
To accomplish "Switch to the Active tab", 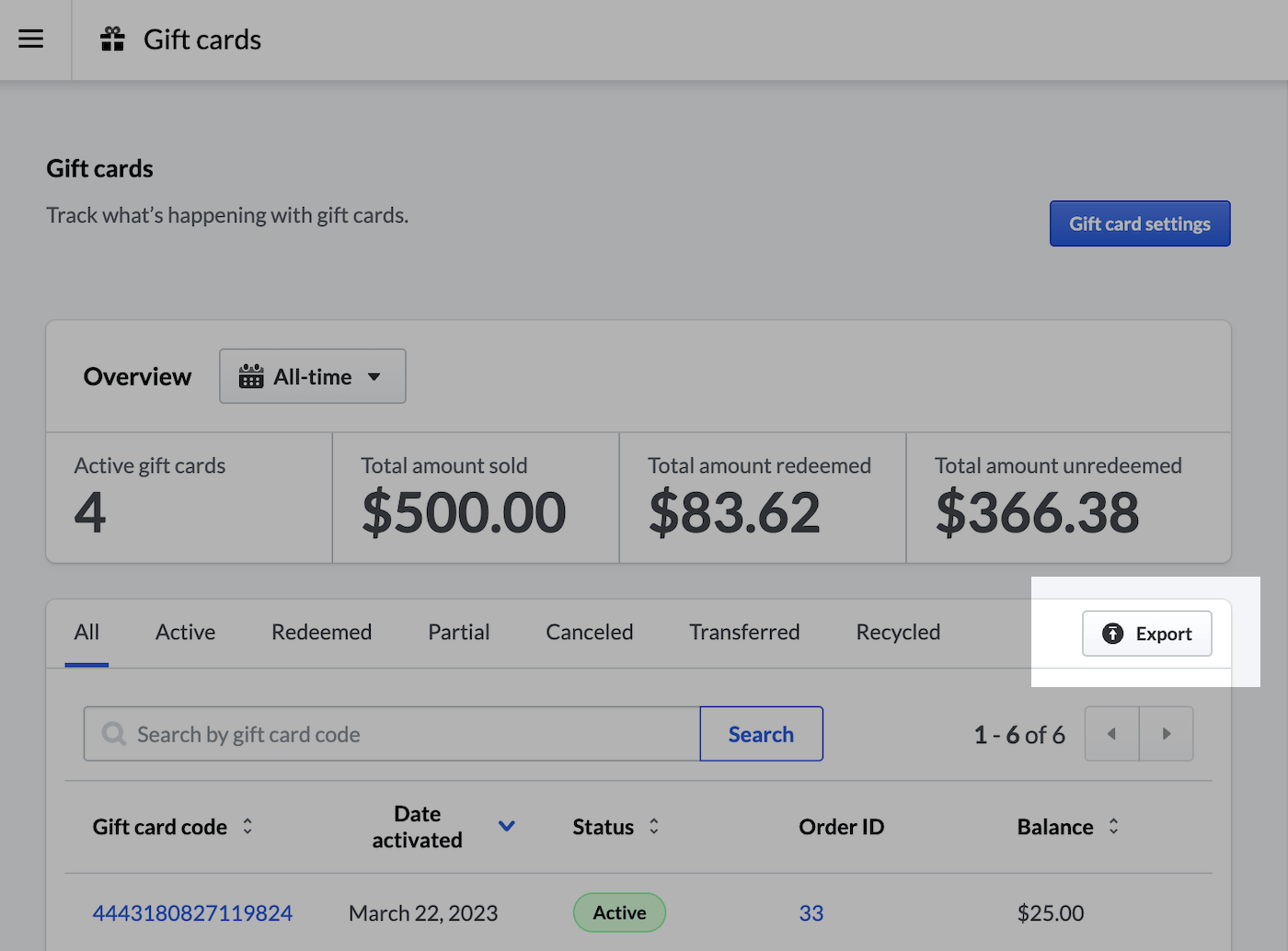I will tap(185, 633).
